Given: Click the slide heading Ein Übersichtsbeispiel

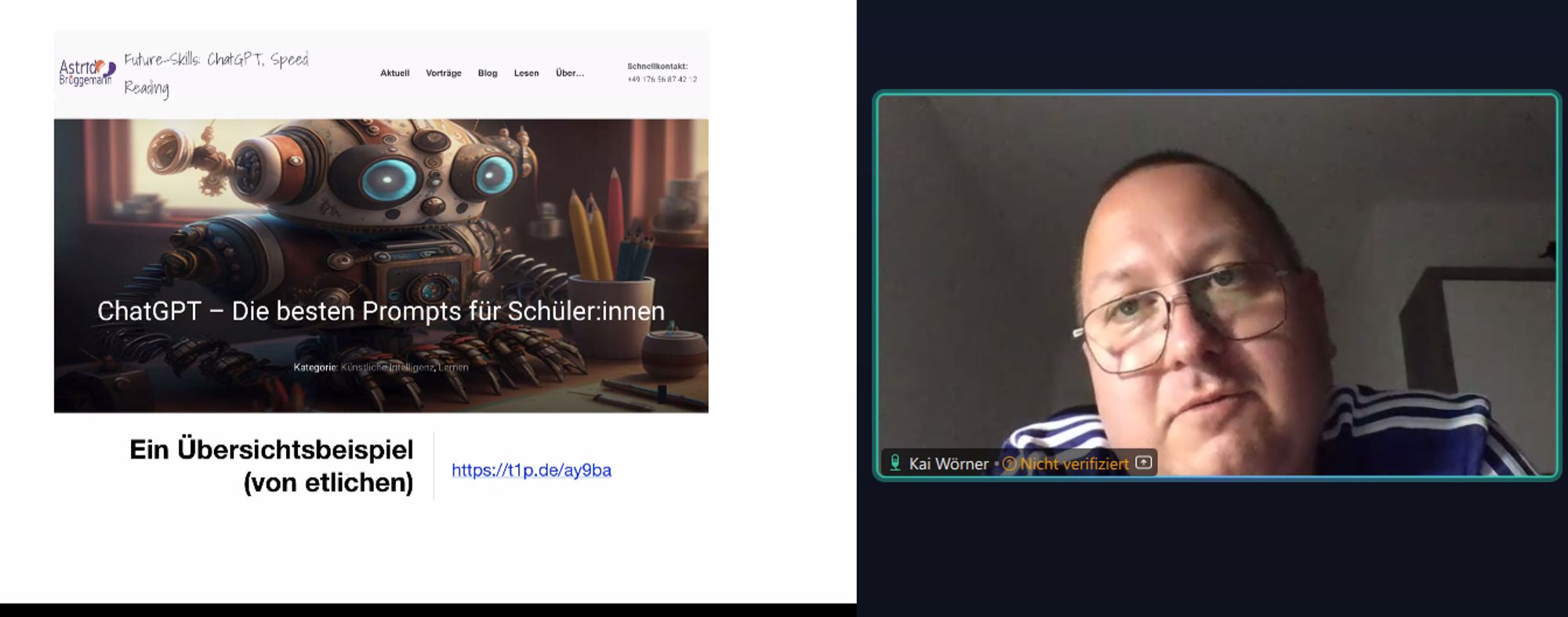Looking at the screenshot, I should point(271,449).
